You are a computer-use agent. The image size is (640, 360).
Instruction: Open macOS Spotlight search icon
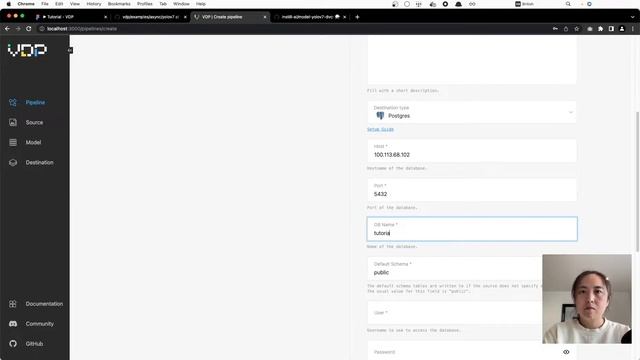tap(568, 4)
